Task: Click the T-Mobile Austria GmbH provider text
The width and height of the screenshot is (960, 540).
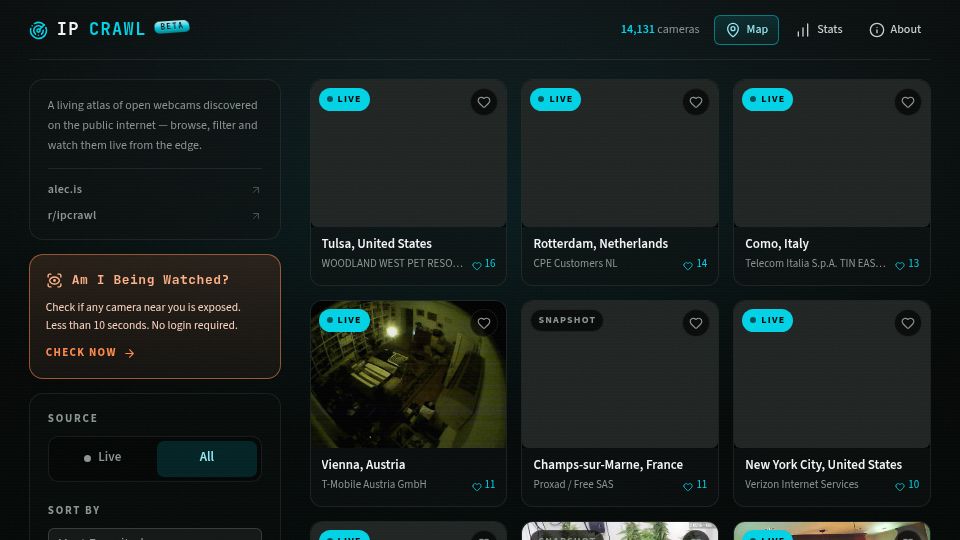Action: click(x=374, y=484)
